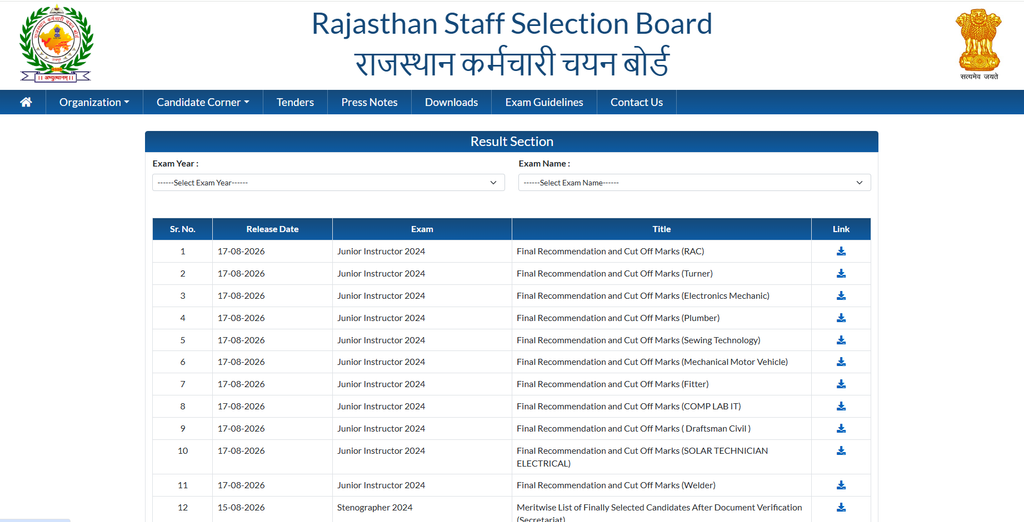Screen dimensions: 1024x522
Task: Download the Sewing Technology result file
Action: (x=841, y=340)
